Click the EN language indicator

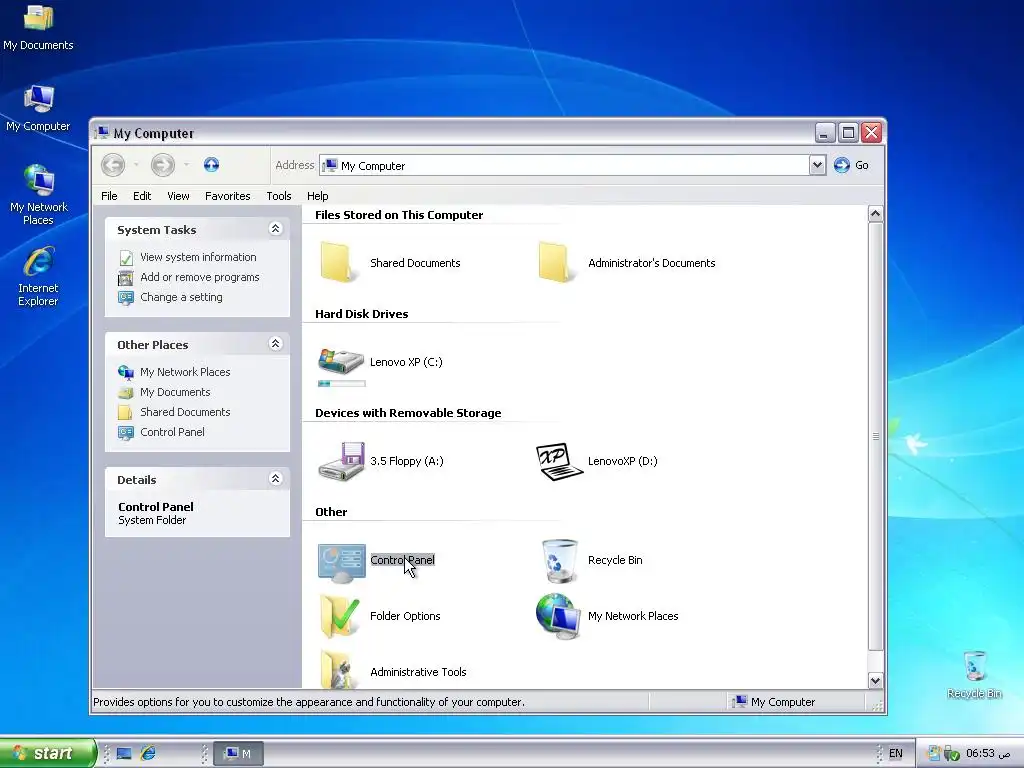896,753
